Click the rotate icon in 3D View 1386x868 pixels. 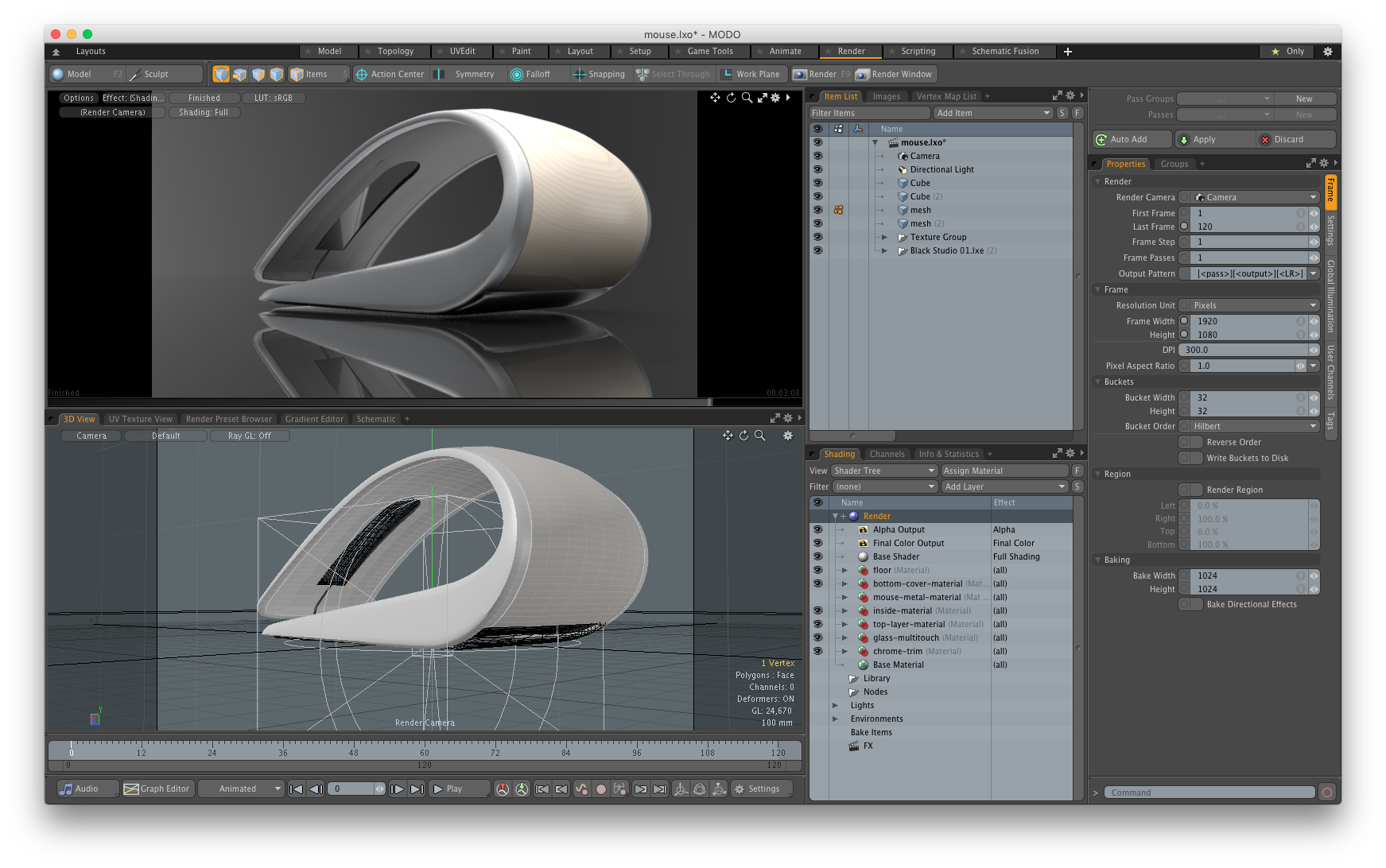coord(743,436)
